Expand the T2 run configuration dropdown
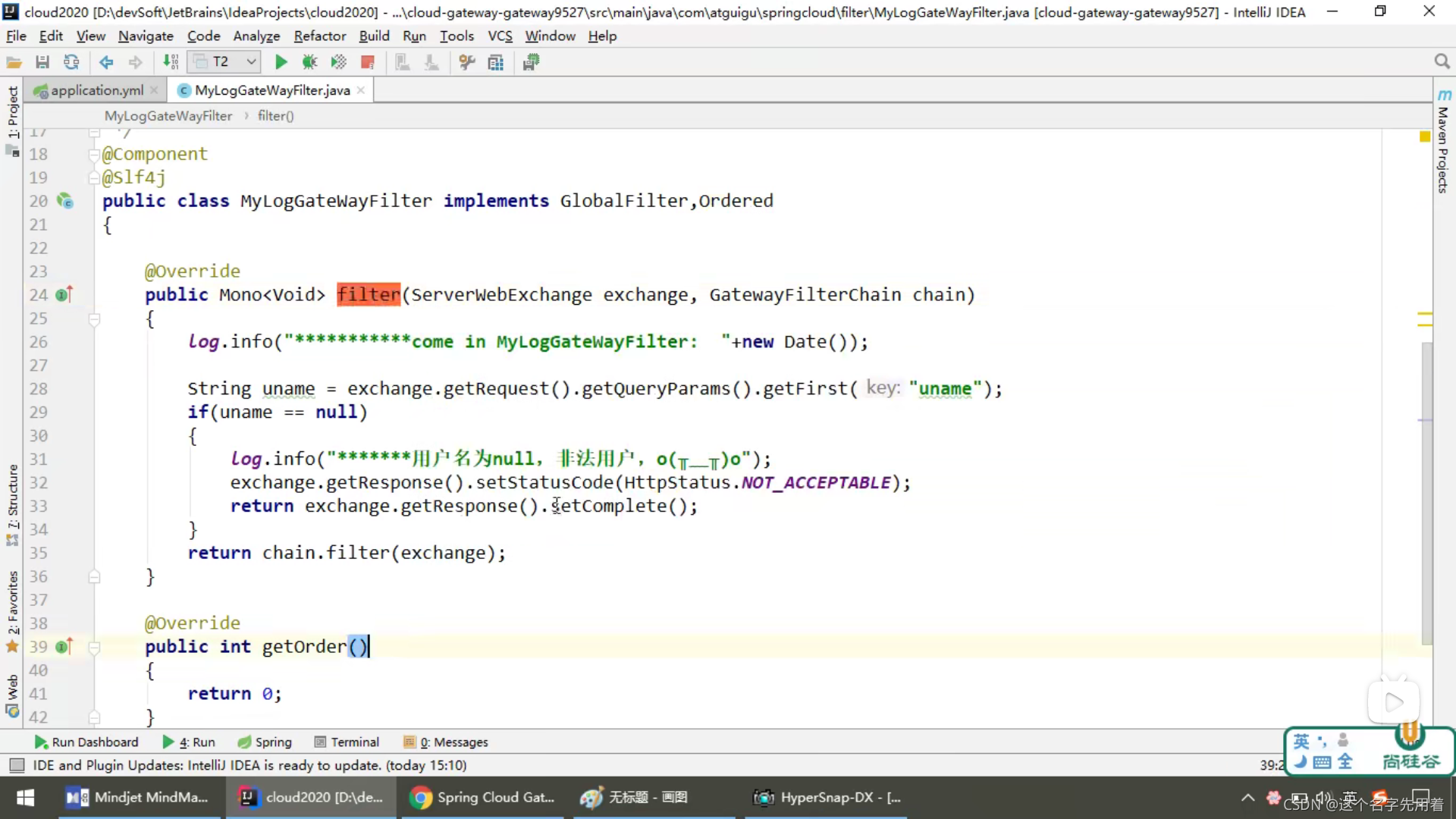The height and width of the screenshot is (819, 1456). (x=224, y=62)
